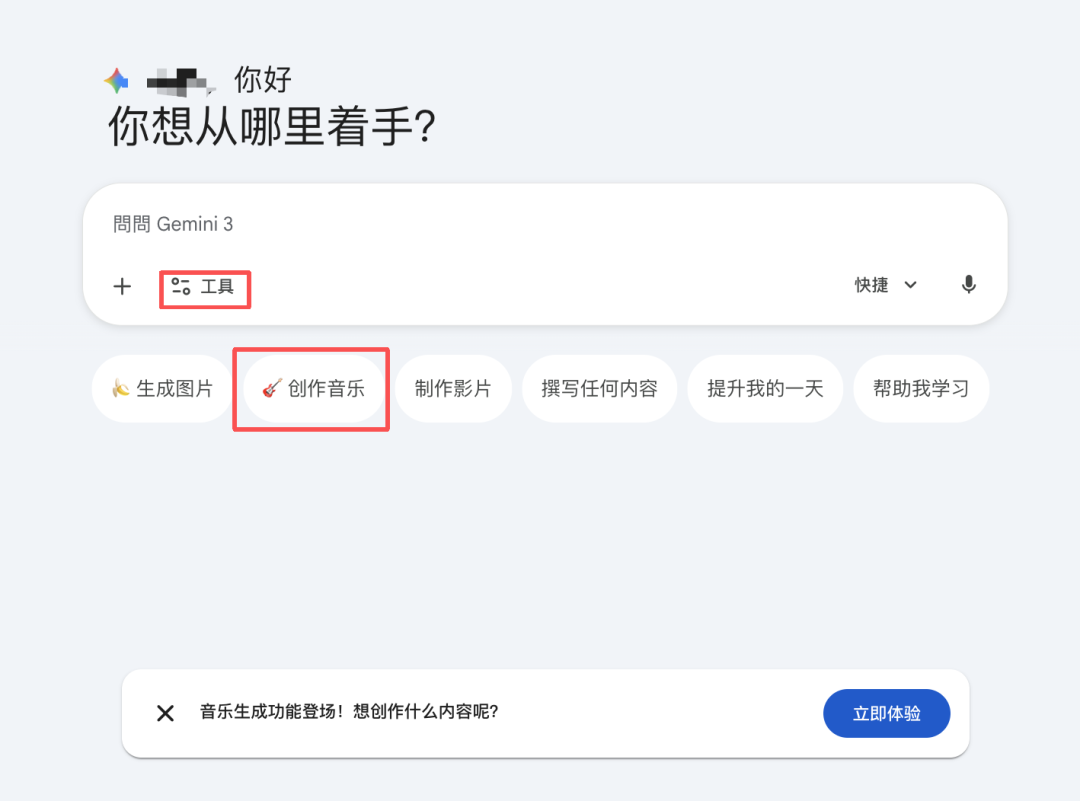Select the 制作影片 suggestion chip

[x=453, y=389]
